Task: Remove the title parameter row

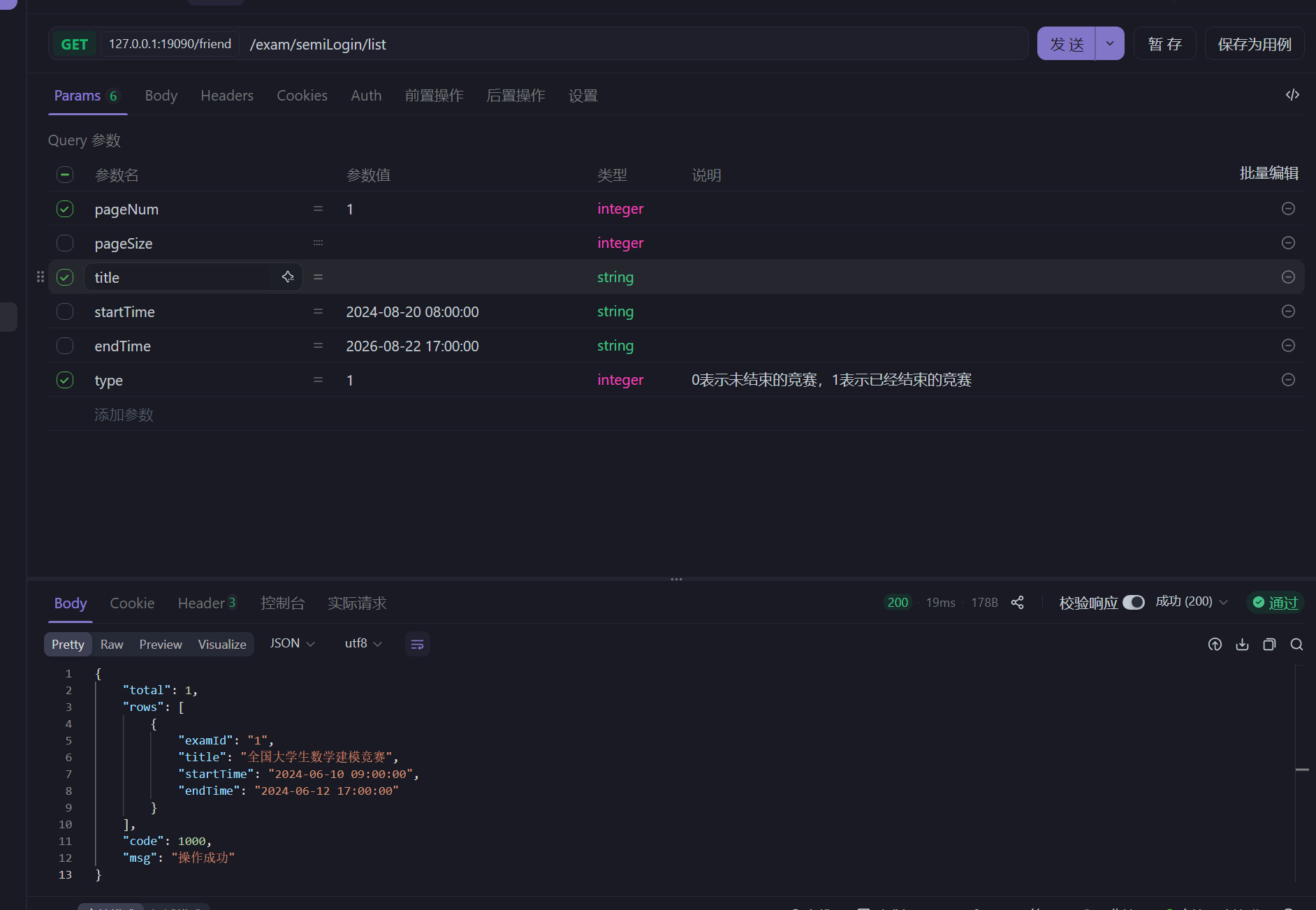Action: click(1288, 277)
